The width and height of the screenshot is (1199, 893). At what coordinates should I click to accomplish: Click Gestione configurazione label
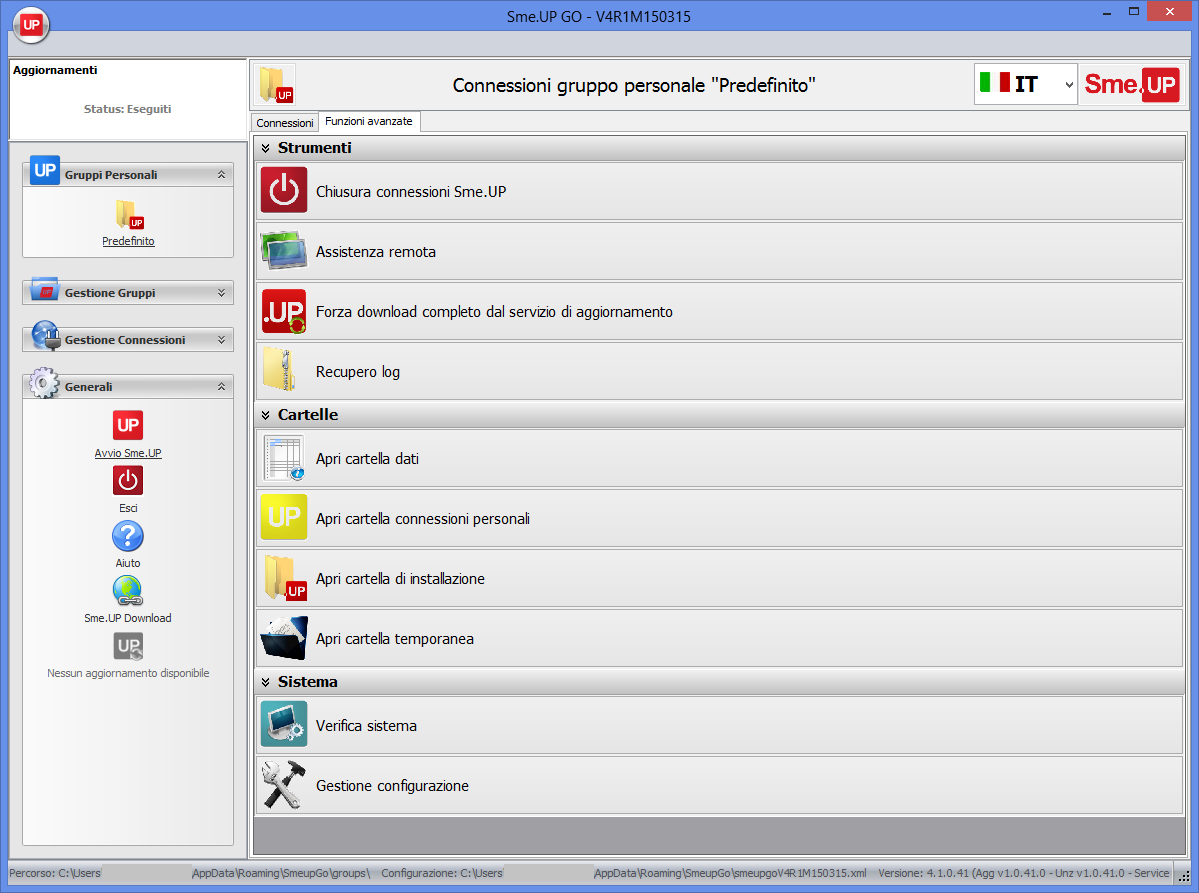click(x=392, y=786)
